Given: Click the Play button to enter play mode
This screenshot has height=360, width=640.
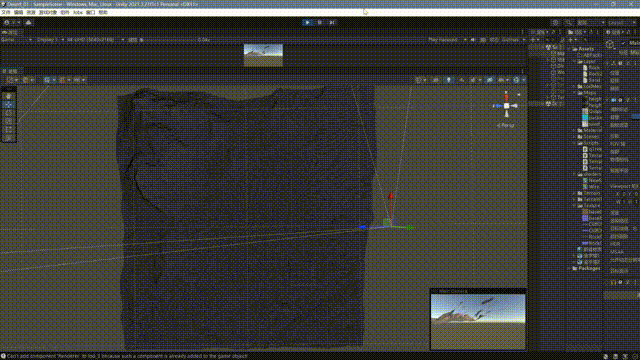Looking at the screenshot, I should click(308, 22).
